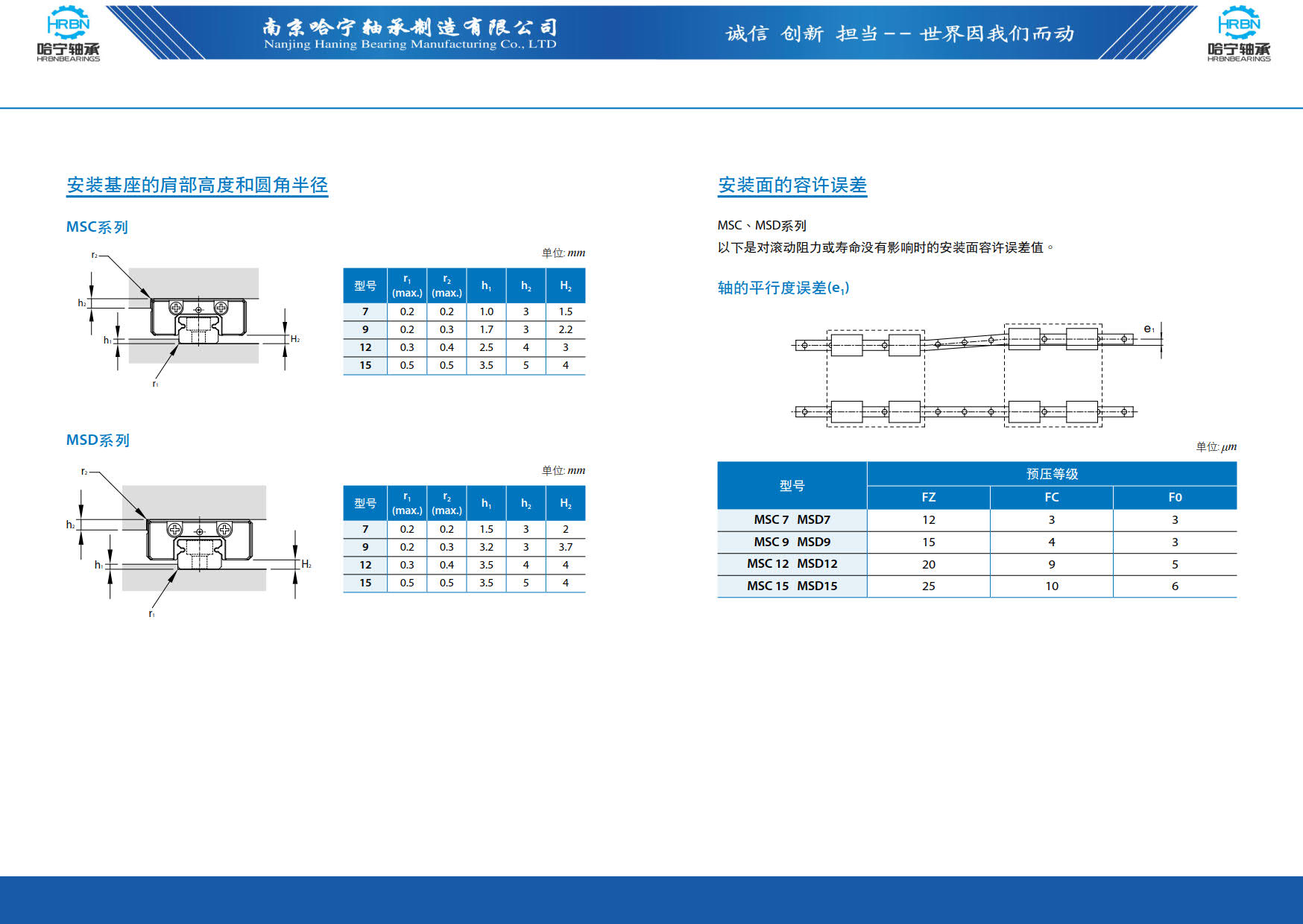Click the 预压等级 table header
Screen dimensions: 1303x924
point(1052,474)
